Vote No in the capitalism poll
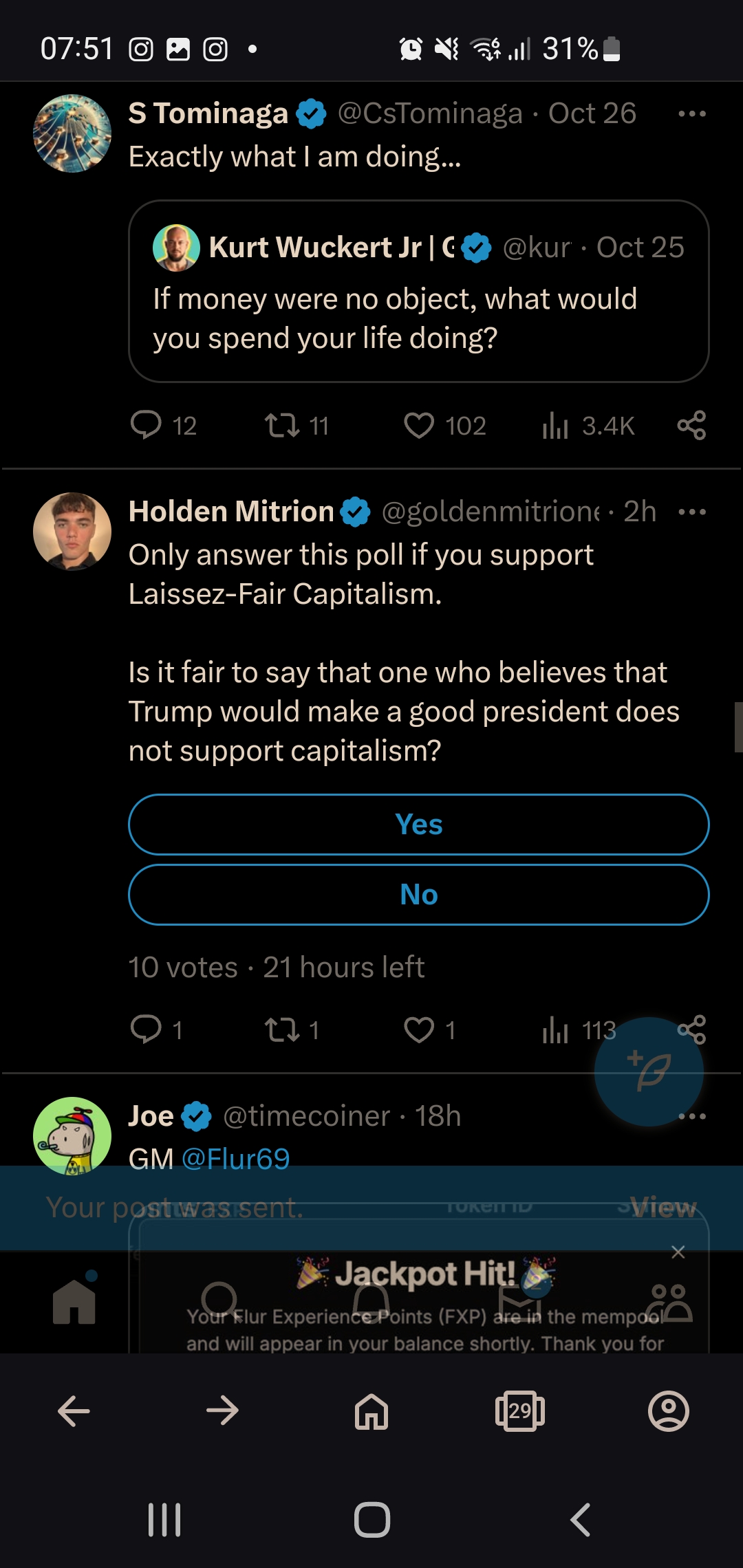 pyautogui.click(x=418, y=895)
